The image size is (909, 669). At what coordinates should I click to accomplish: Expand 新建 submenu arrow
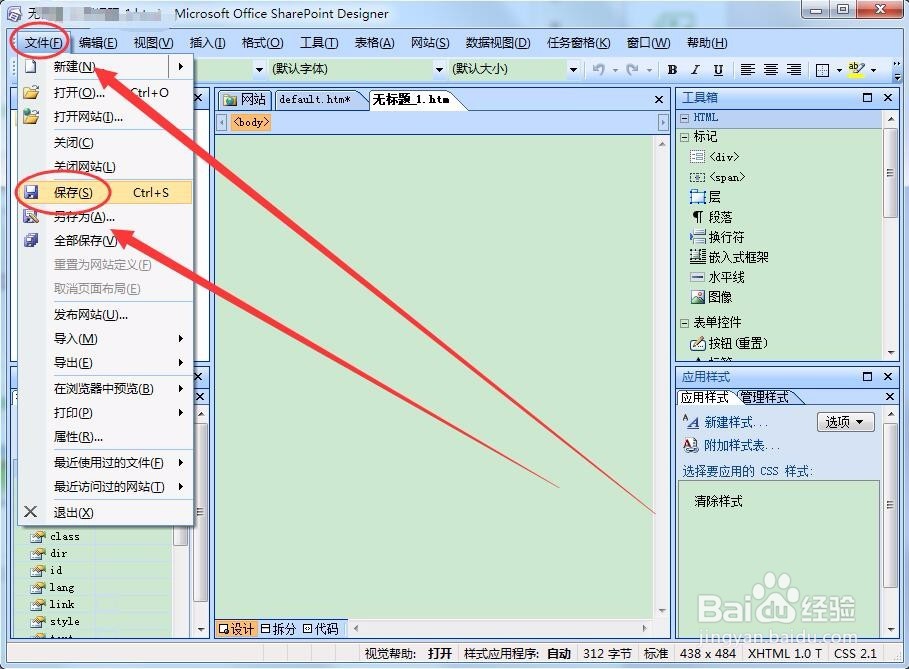coord(181,67)
